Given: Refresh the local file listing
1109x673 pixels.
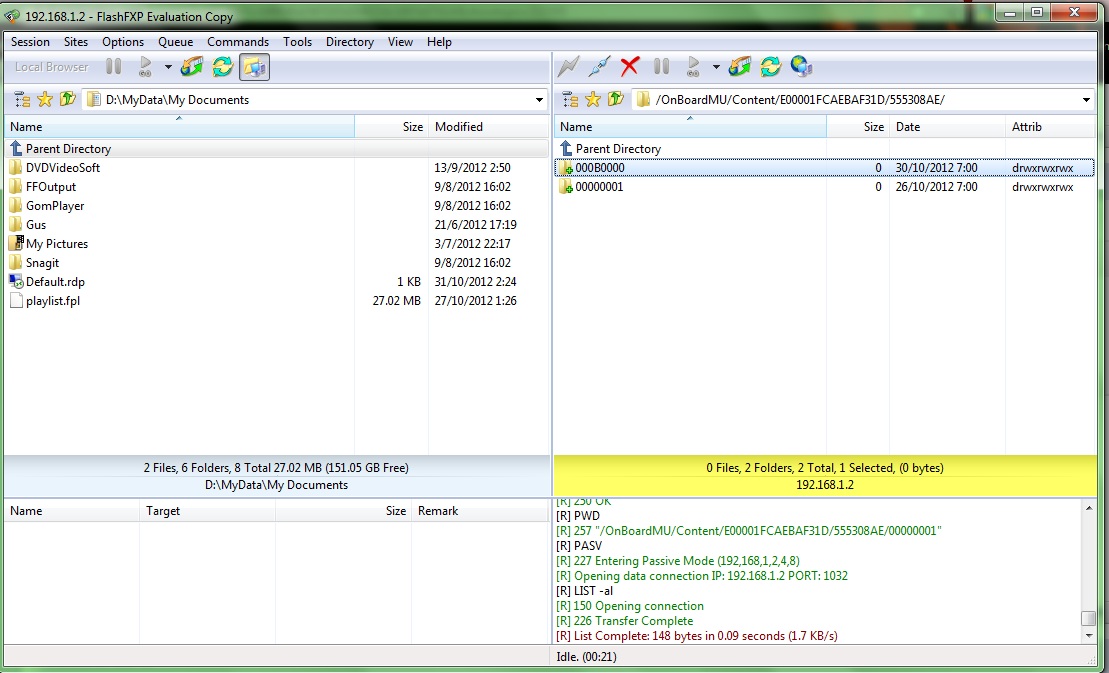Looking at the screenshot, I should tap(223, 67).
